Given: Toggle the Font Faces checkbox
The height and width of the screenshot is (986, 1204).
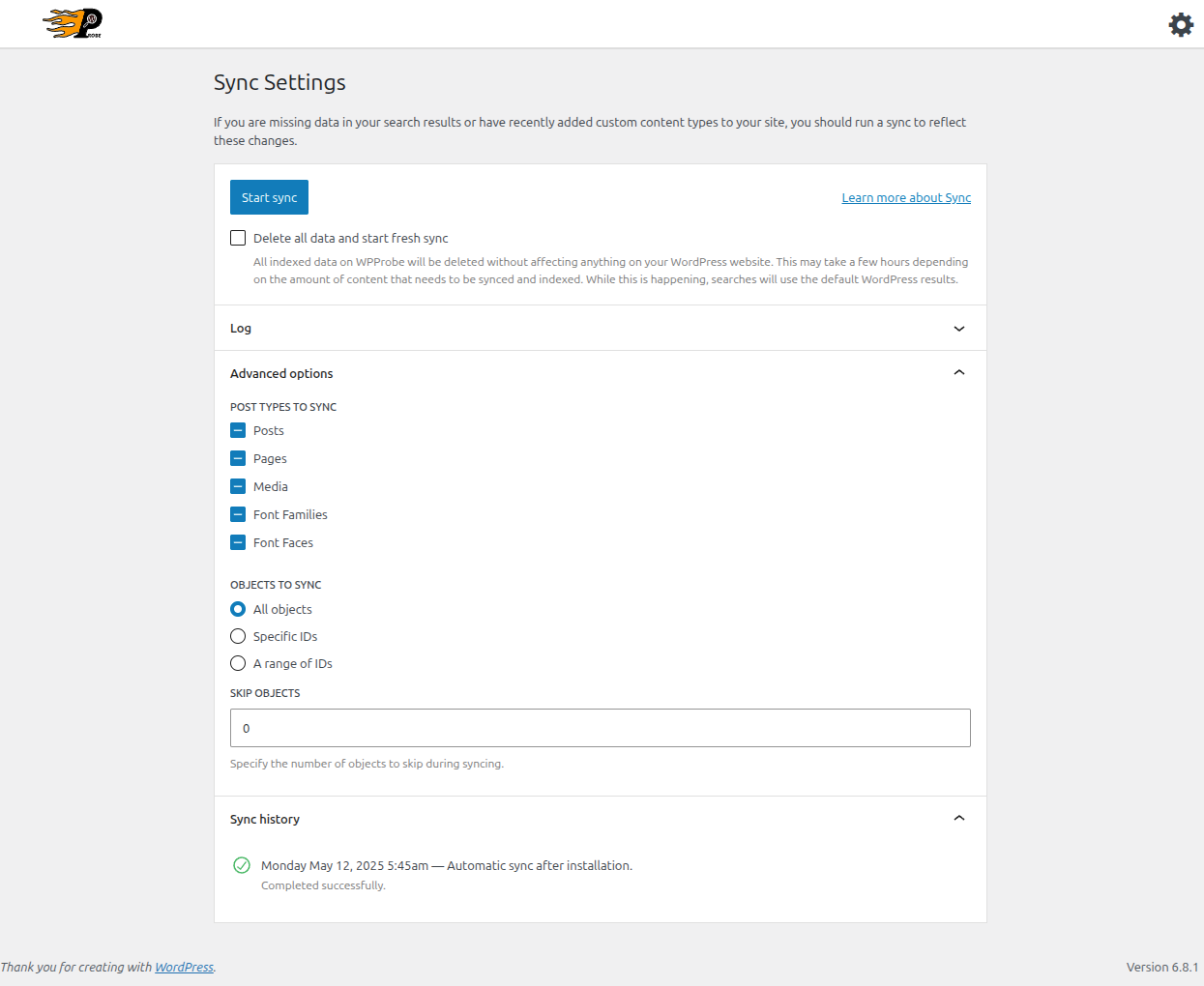Looking at the screenshot, I should pyautogui.click(x=238, y=542).
